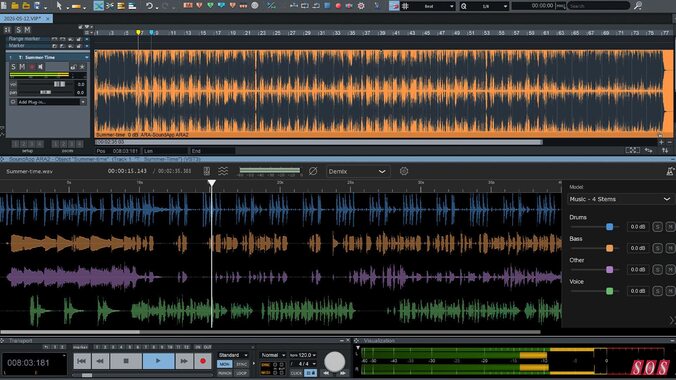Toggle the MON button in the transport
Screen dimensions: 676x380
coord(224,364)
